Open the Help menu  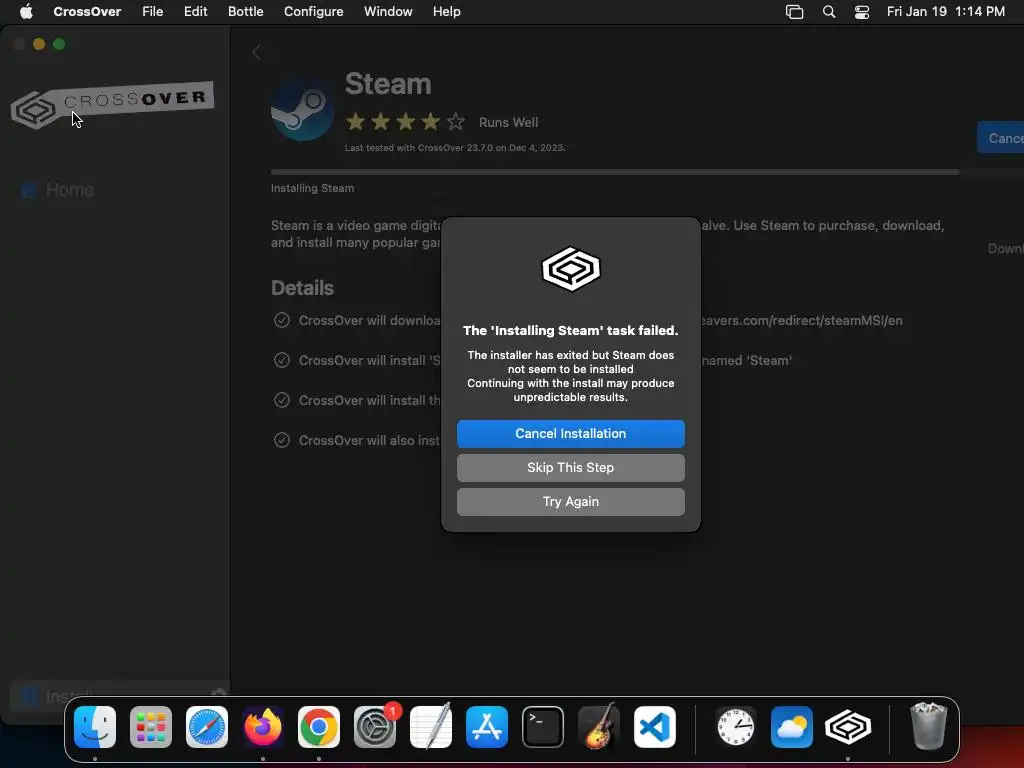coord(447,11)
